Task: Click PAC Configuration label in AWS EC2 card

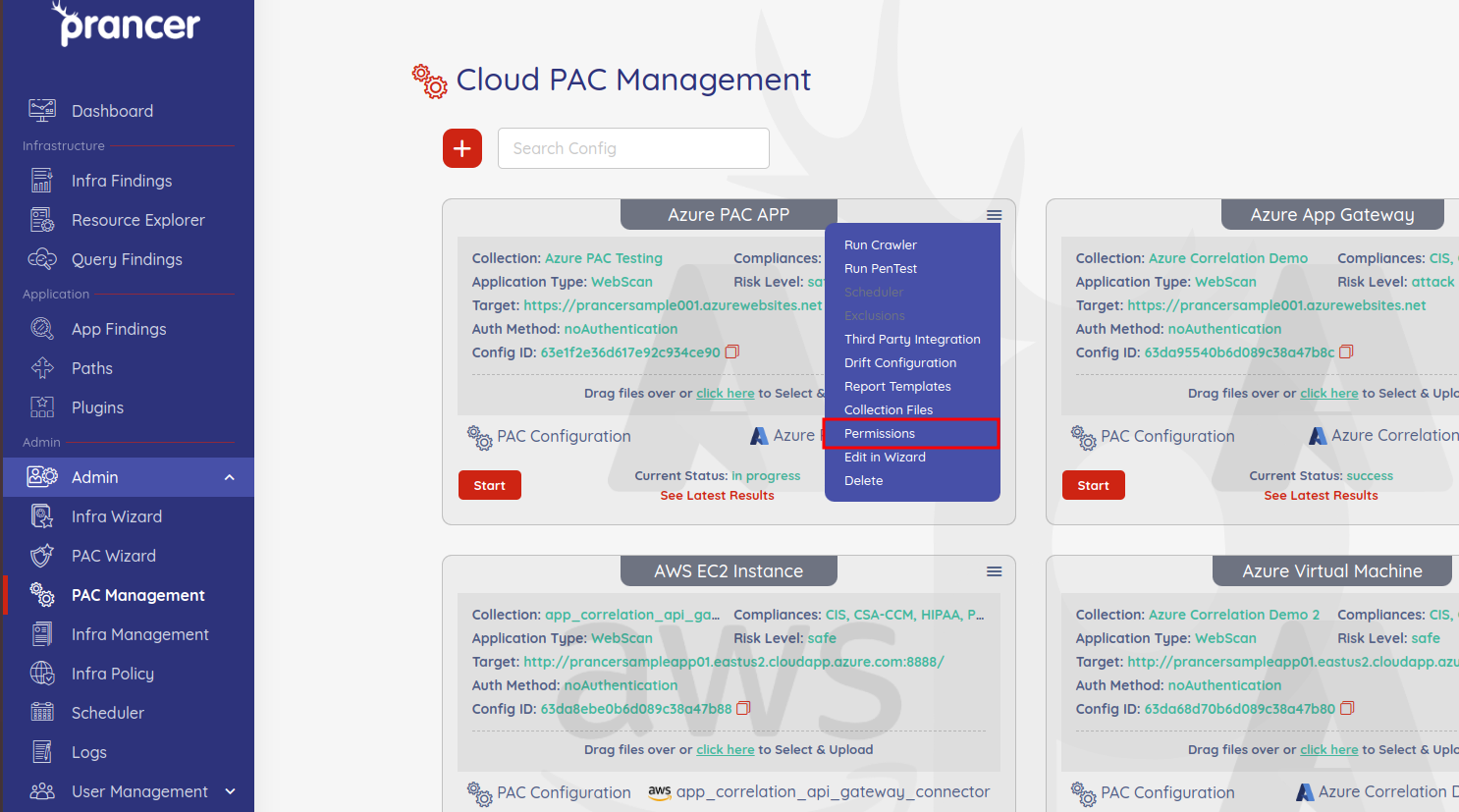Action: [564, 792]
